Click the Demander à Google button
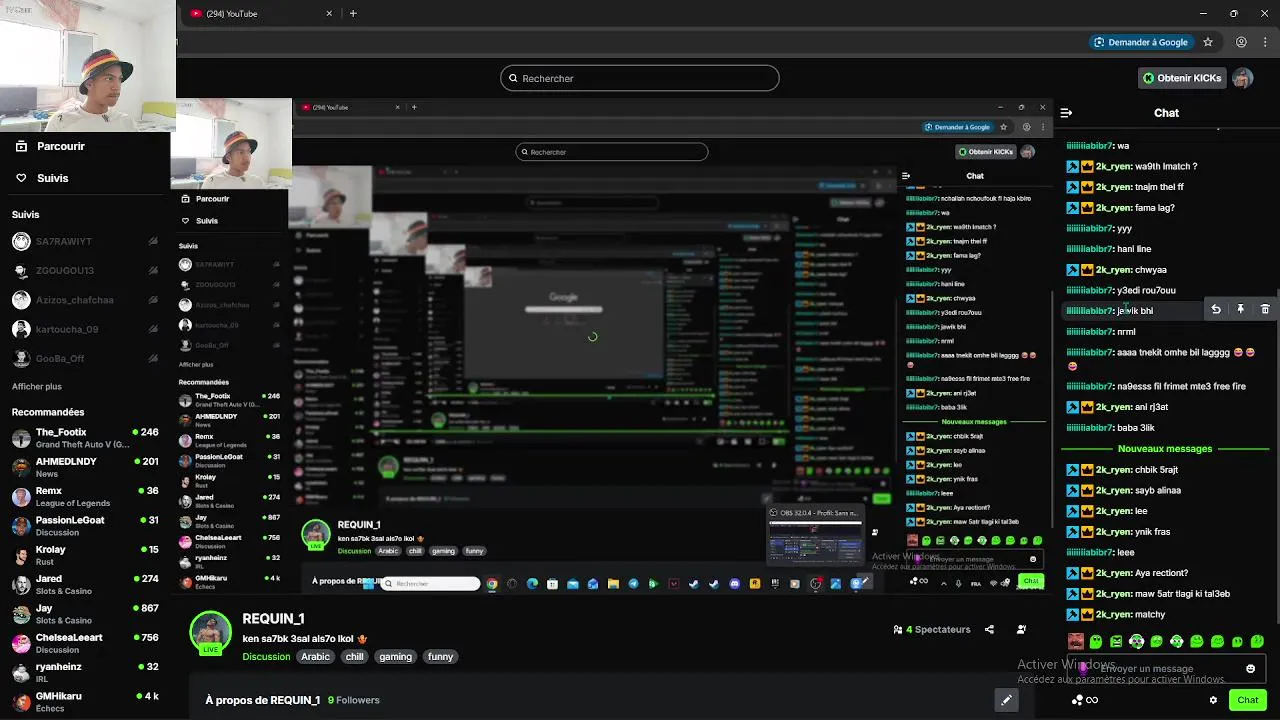 (x=1141, y=42)
